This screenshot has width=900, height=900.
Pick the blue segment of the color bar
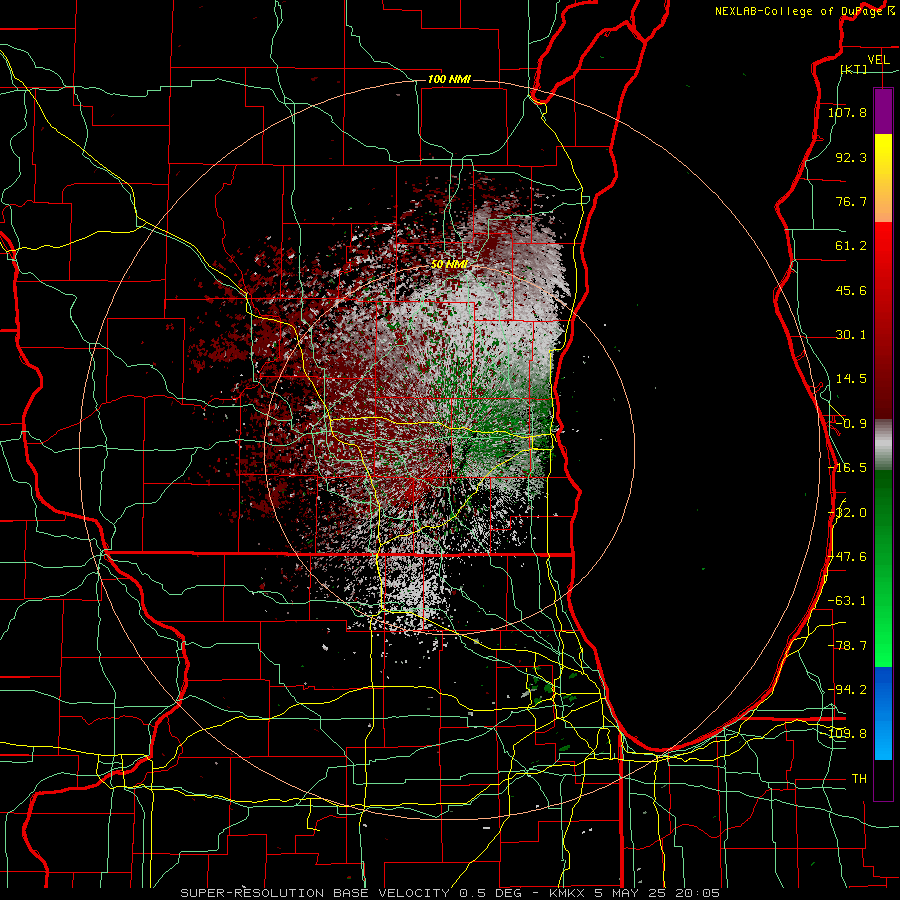883,713
